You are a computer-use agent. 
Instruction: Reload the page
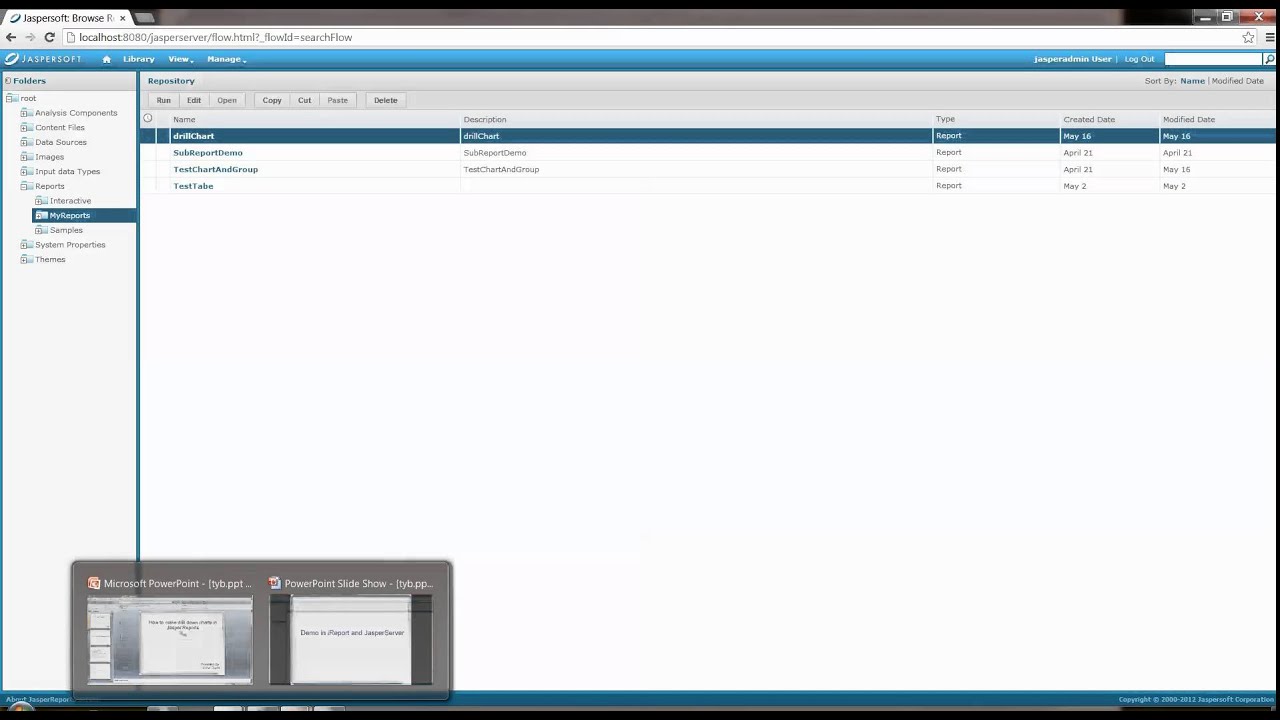pyautogui.click(x=49, y=37)
